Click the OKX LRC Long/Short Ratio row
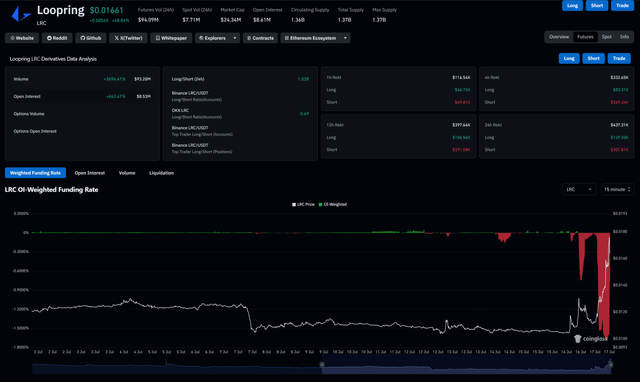The height and width of the screenshot is (382, 640). pos(240,114)
